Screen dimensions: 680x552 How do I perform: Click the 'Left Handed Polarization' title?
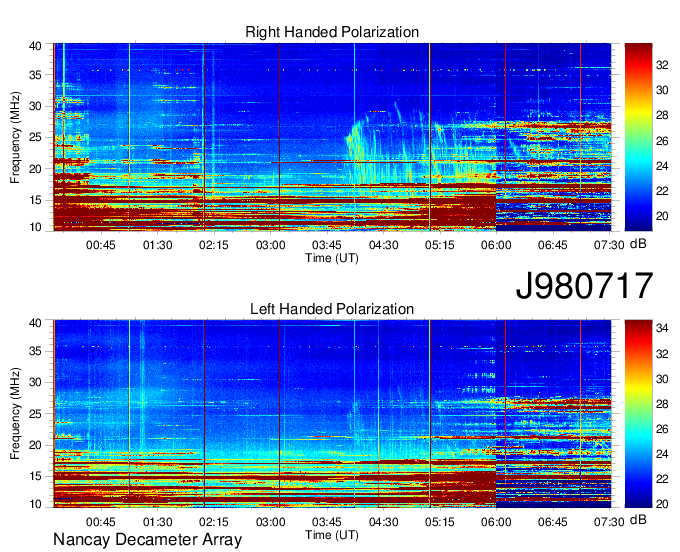332,309
